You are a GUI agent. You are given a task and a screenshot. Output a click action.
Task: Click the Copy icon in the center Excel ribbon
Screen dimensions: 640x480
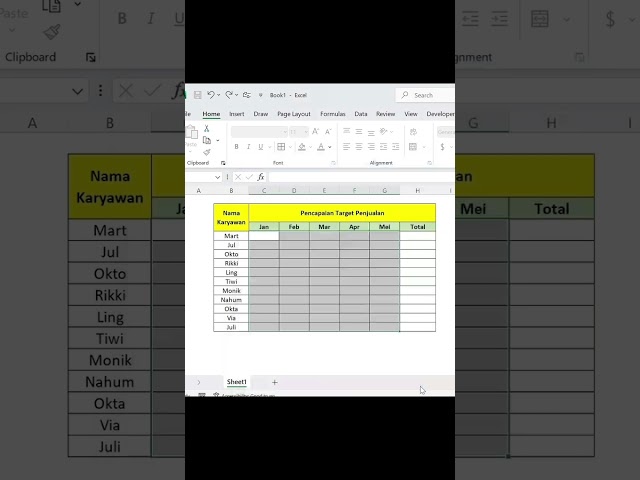pos(207,140)
